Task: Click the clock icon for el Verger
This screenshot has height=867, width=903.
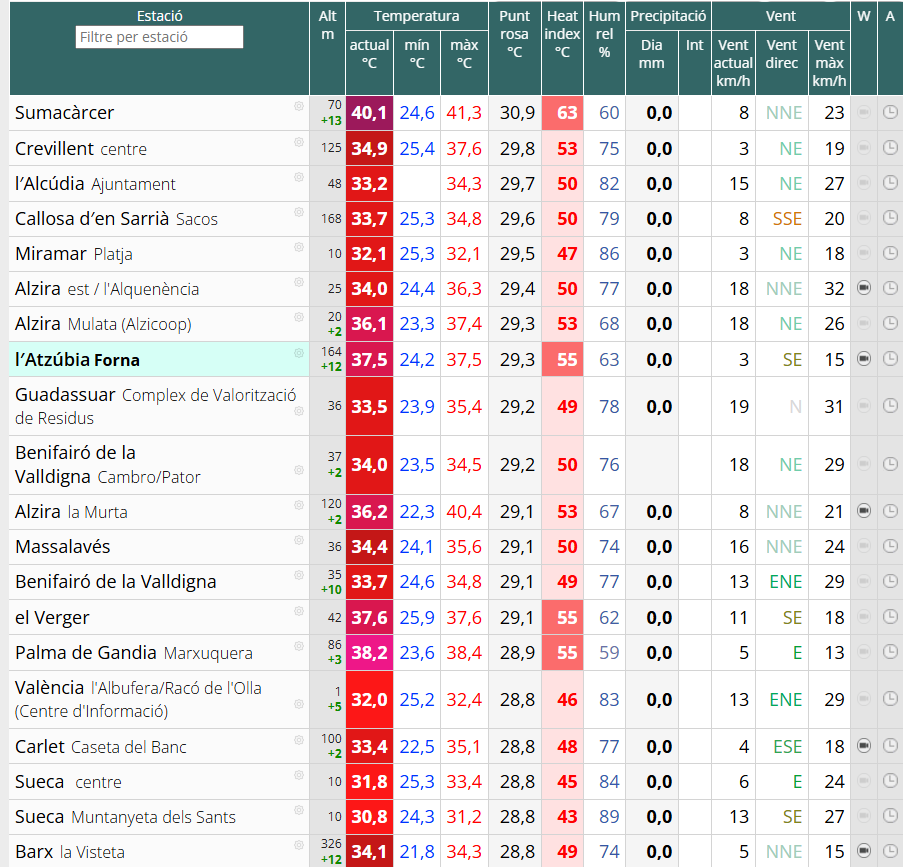Action: click(x=890, y=616)
